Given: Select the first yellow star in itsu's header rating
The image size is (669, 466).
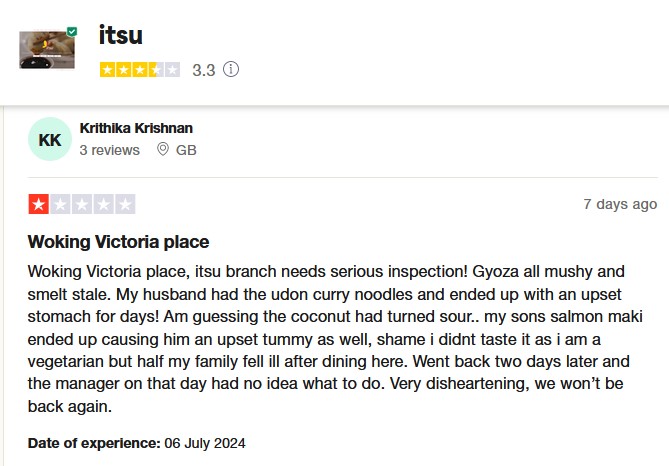Looking at the screenshot, I should [x=108, y=70].
